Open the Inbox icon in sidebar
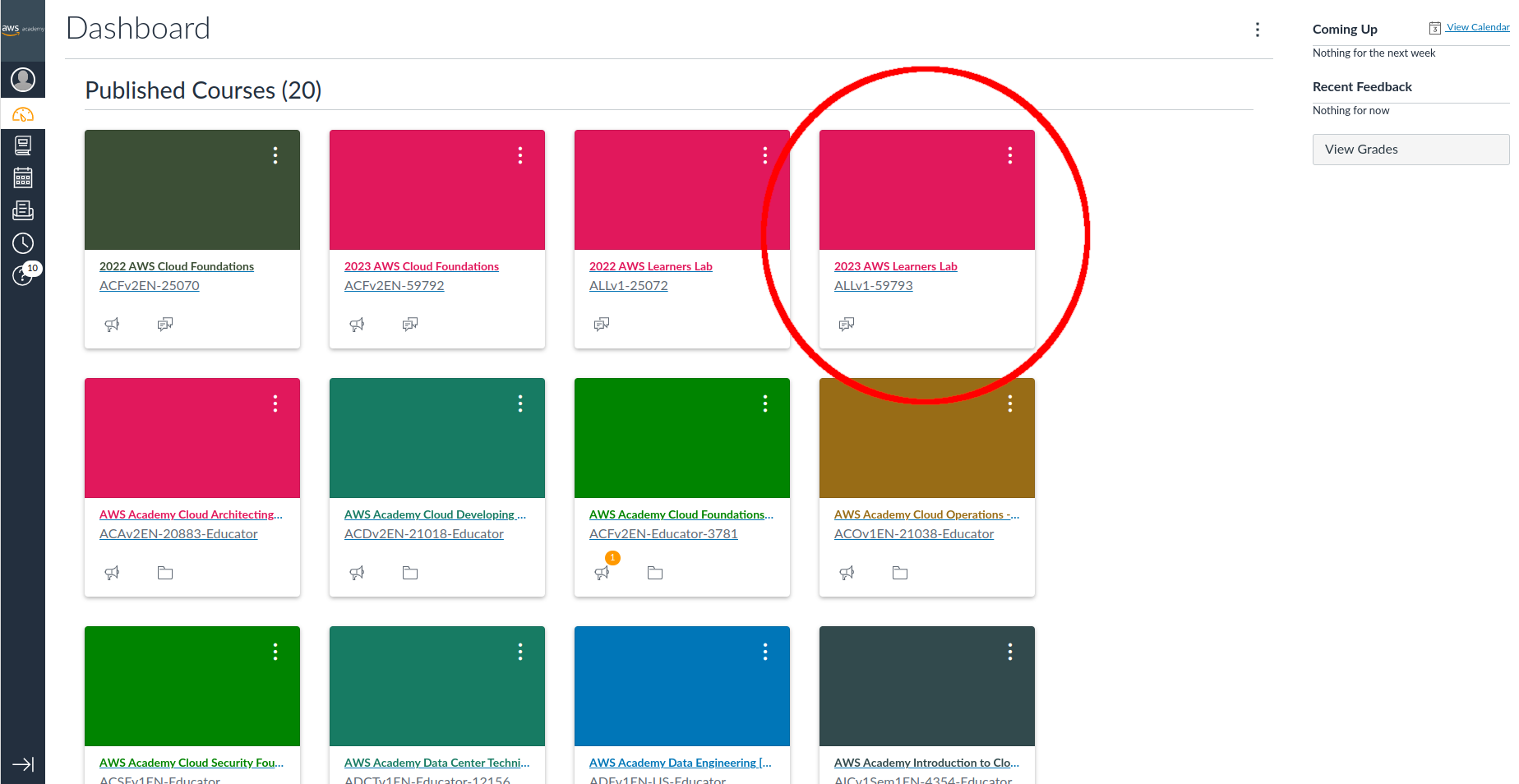The image size is (1519, 784). 23,210
